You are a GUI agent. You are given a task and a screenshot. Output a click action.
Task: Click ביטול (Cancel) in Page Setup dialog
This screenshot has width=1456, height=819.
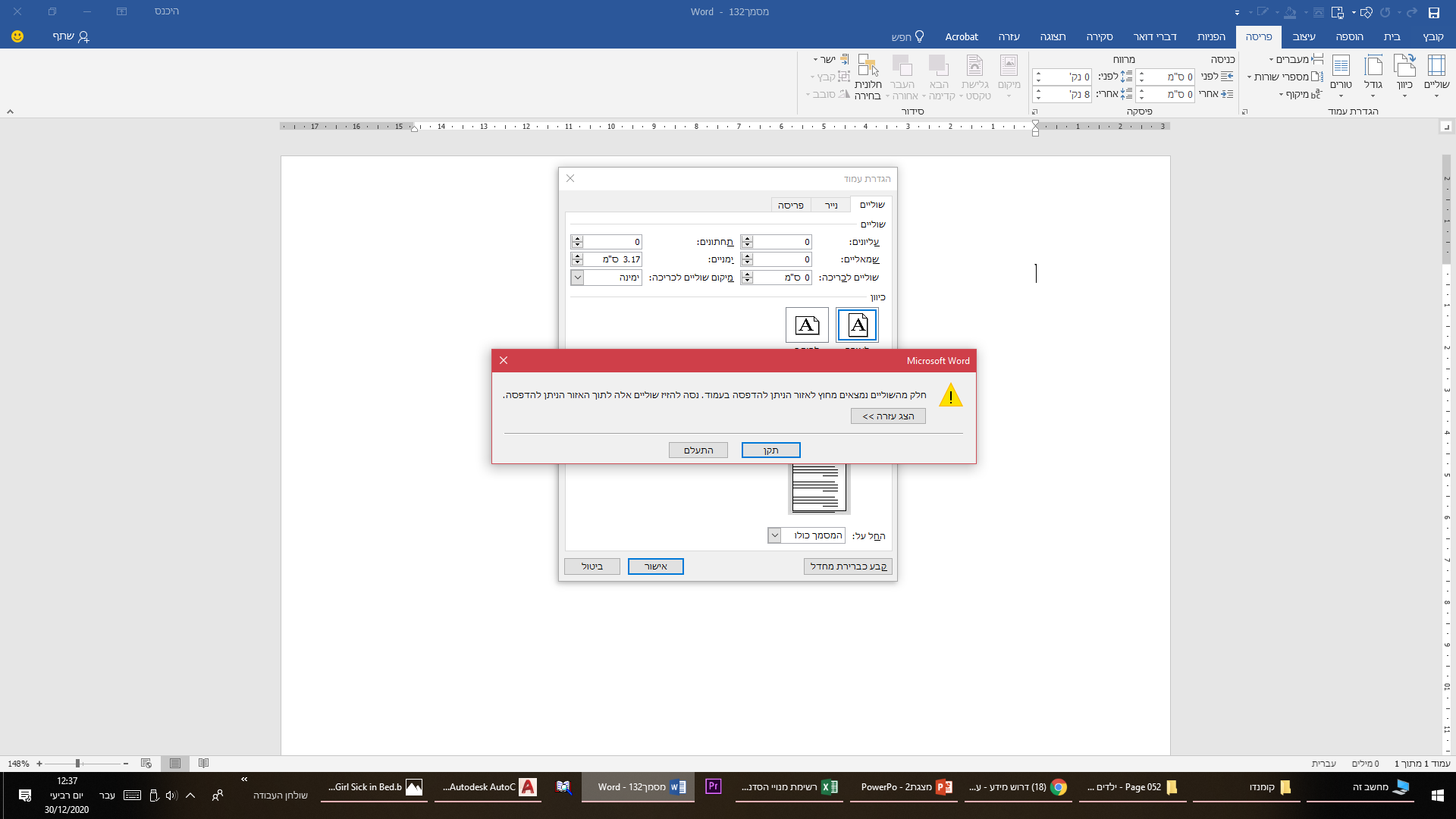[591, 566]
